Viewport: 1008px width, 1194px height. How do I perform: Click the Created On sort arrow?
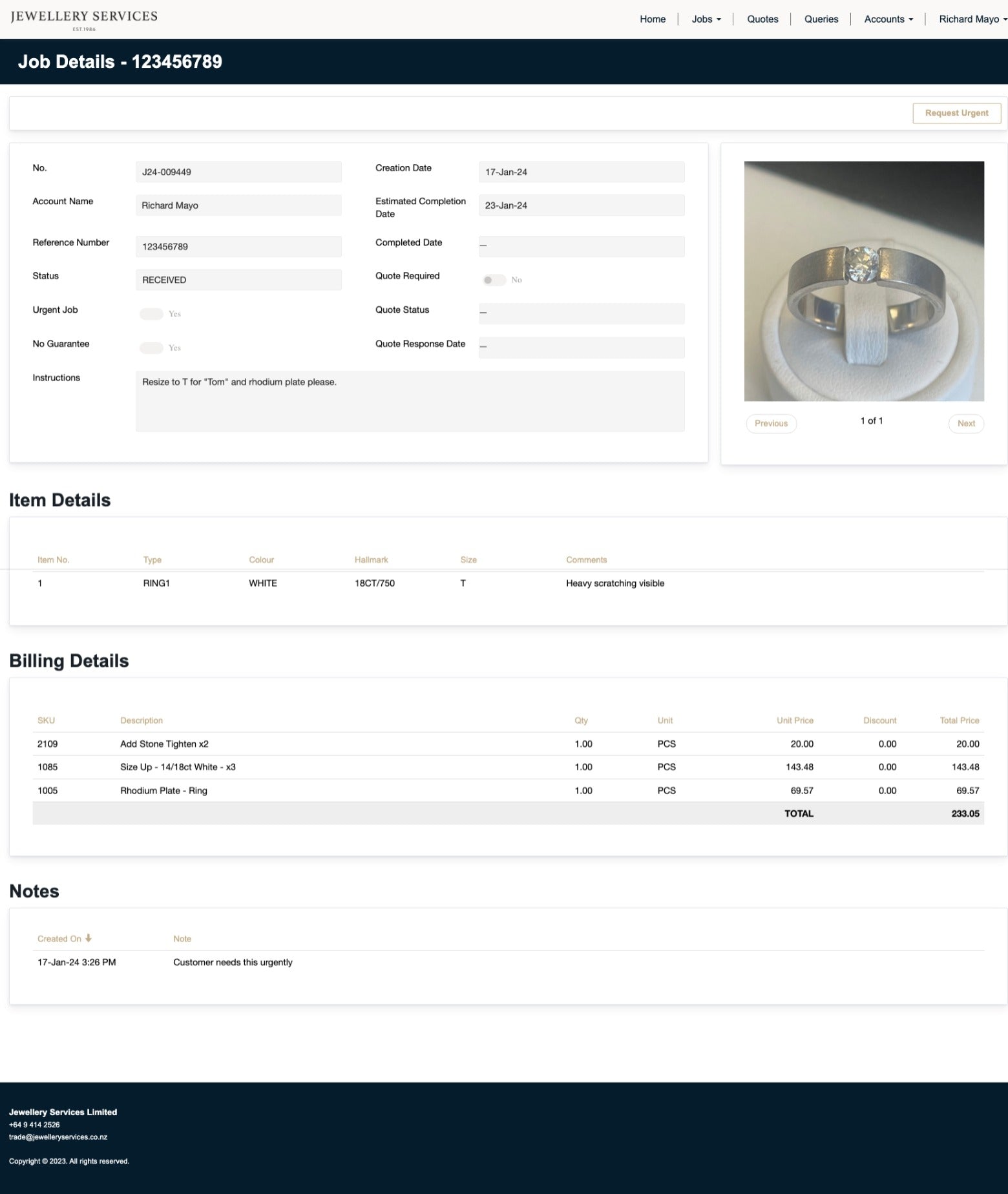click(89, 938)
